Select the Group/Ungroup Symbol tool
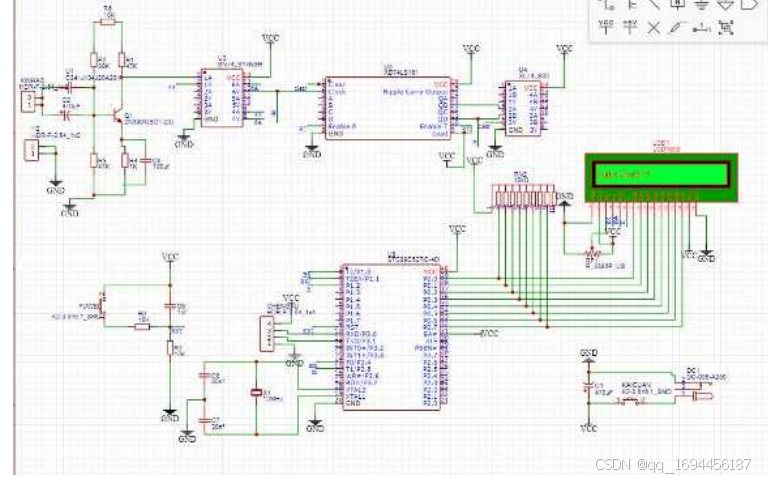768x478 pixels. 726,27
